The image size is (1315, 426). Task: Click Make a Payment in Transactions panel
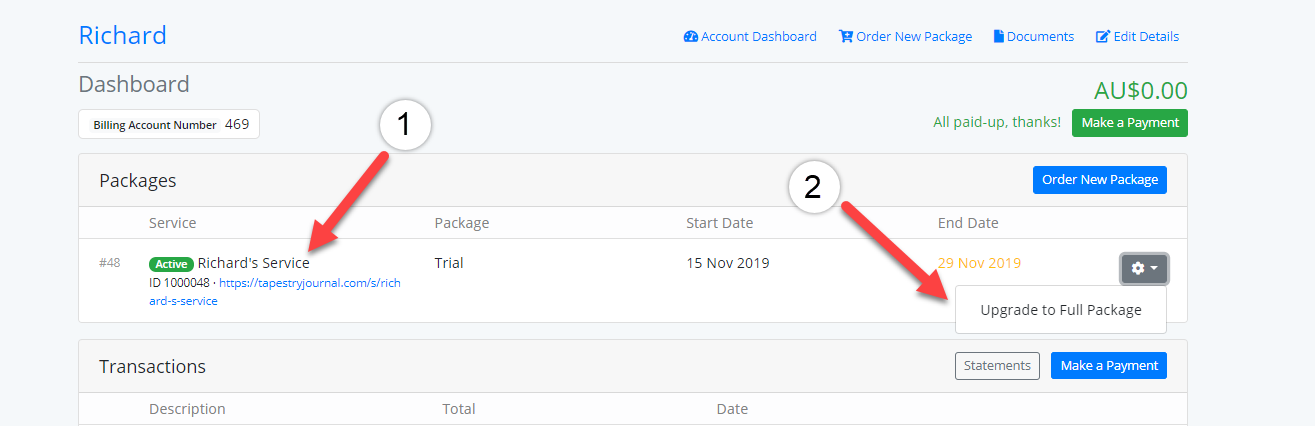coord(1108,366)
